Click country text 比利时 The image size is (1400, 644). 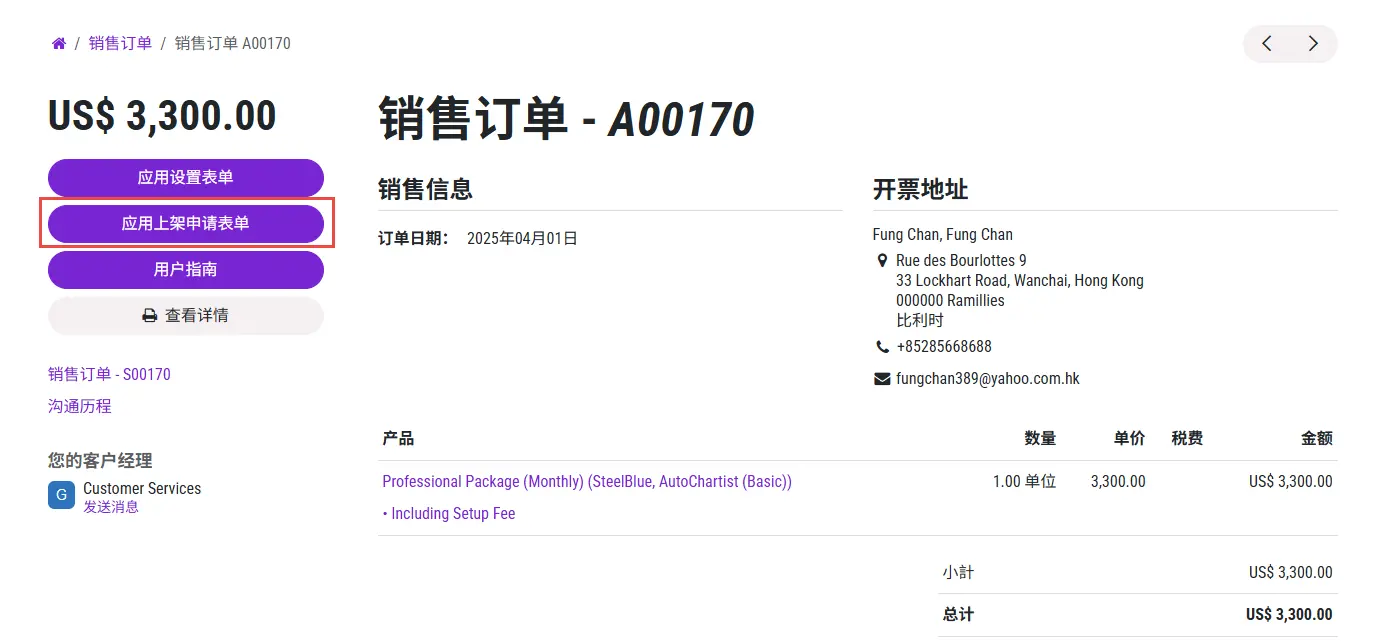point(920,321)
